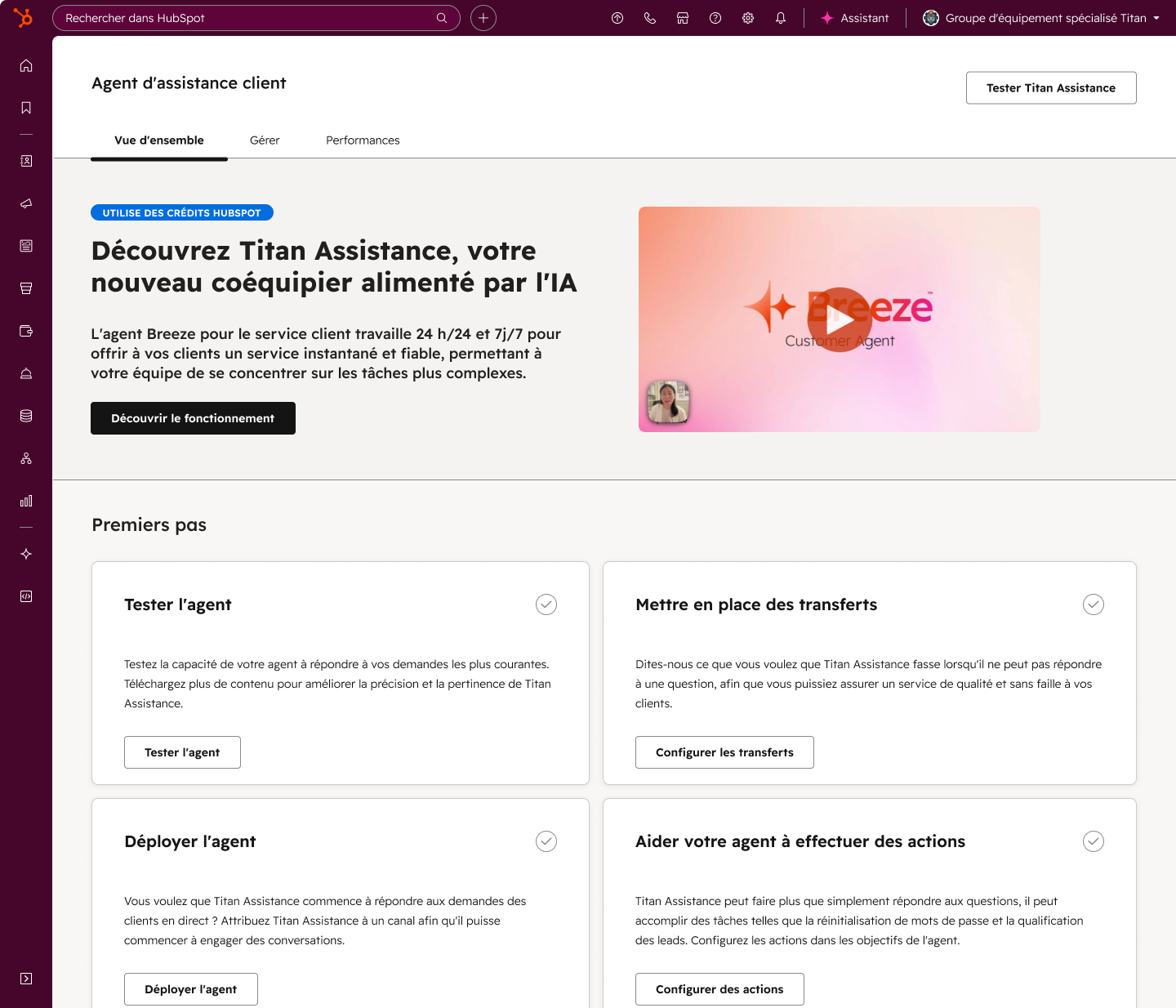Open the Sales storefront icon in sidebar

(26, 288)
